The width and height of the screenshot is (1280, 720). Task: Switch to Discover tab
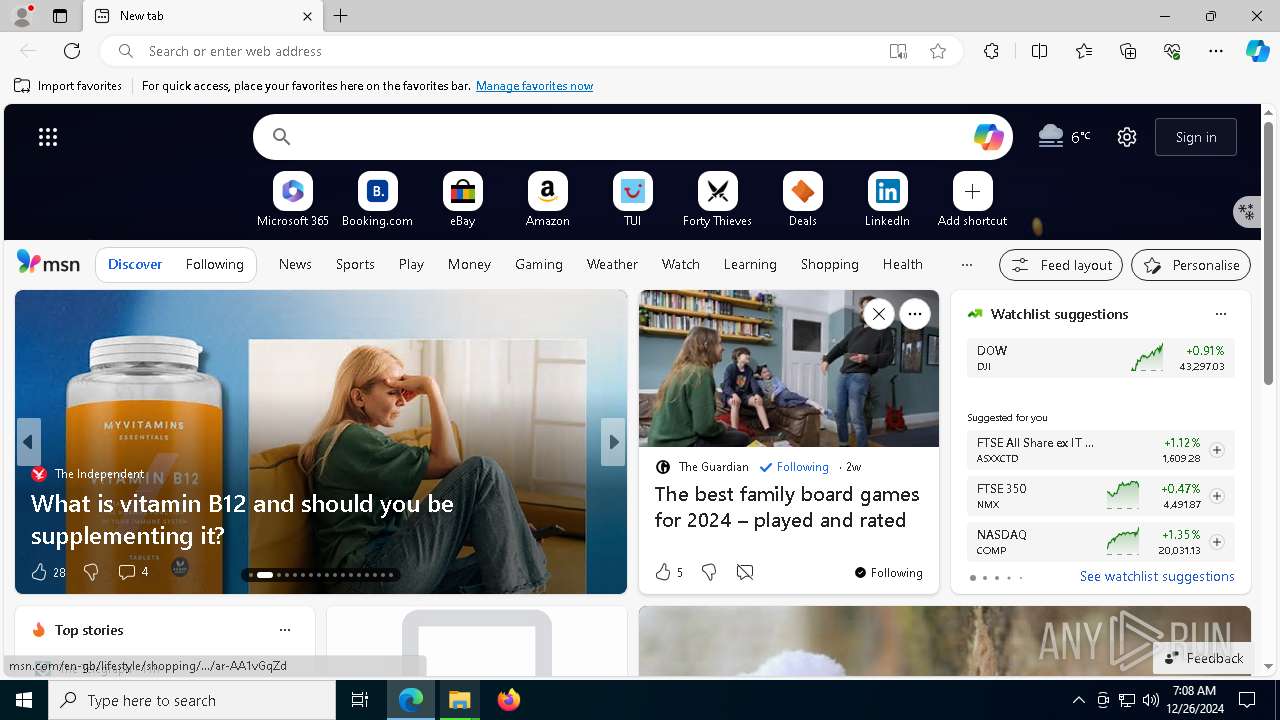(135, 265)
